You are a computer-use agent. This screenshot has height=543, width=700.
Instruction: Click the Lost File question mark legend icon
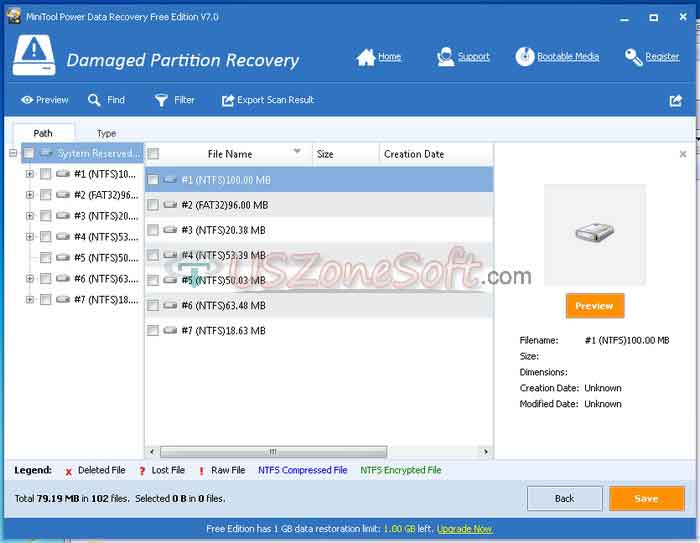point(142,471)
